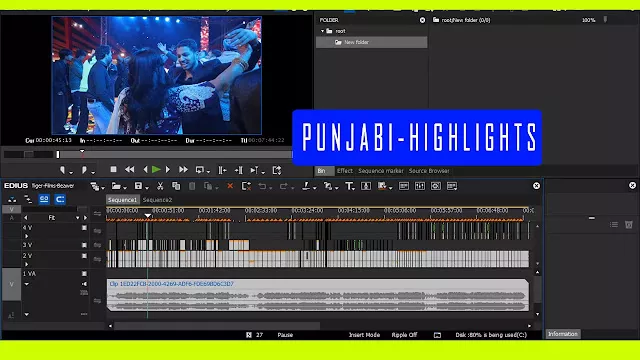Viewport: 640px width, 360px height.
Task: Copy the selected clip icon
Action: 176,186
